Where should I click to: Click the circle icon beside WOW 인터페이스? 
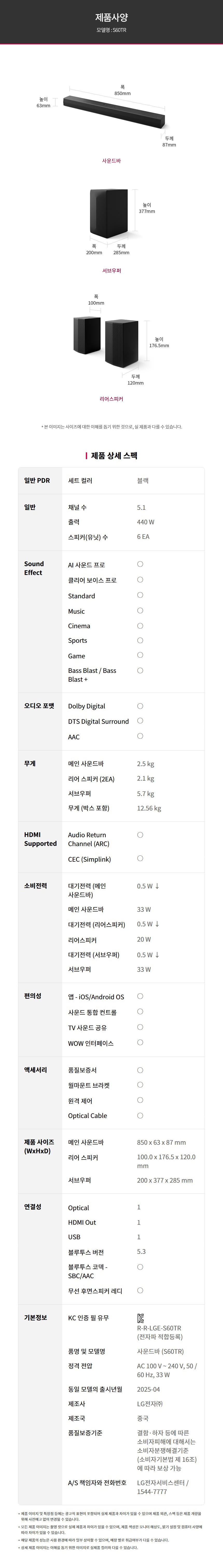click(x=140, y=1042)
